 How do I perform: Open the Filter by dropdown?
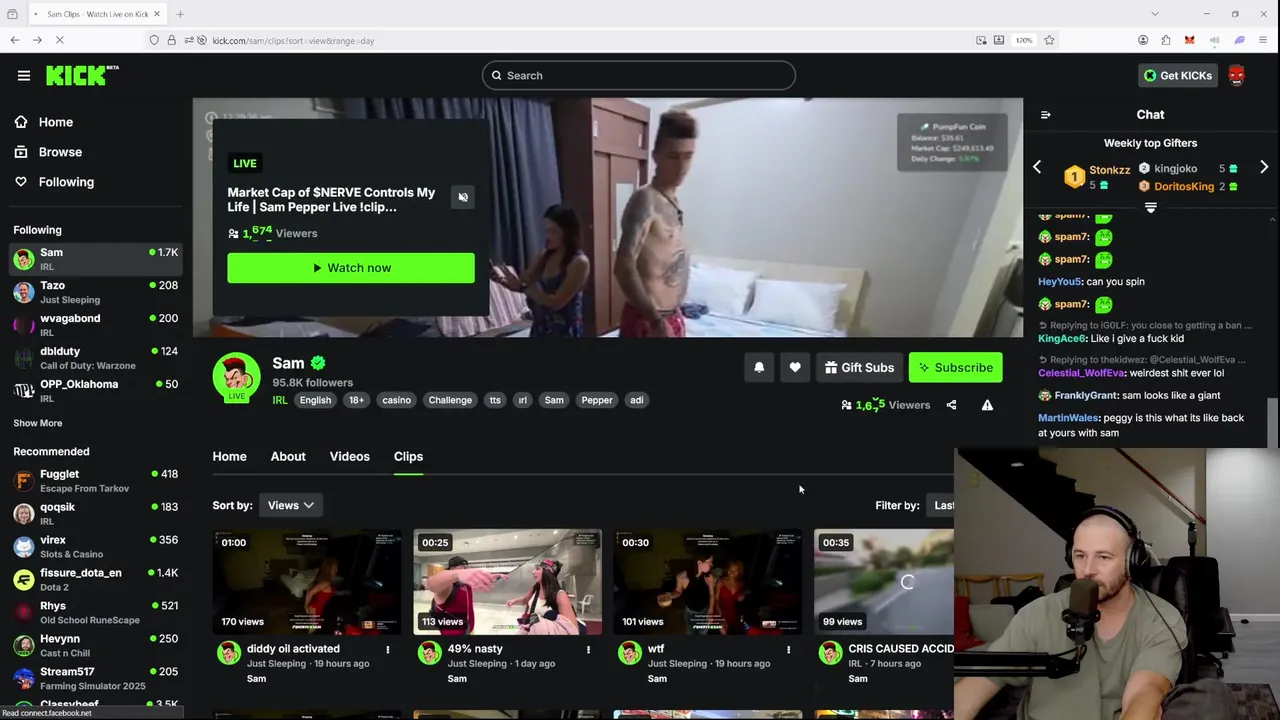(942, 505)
